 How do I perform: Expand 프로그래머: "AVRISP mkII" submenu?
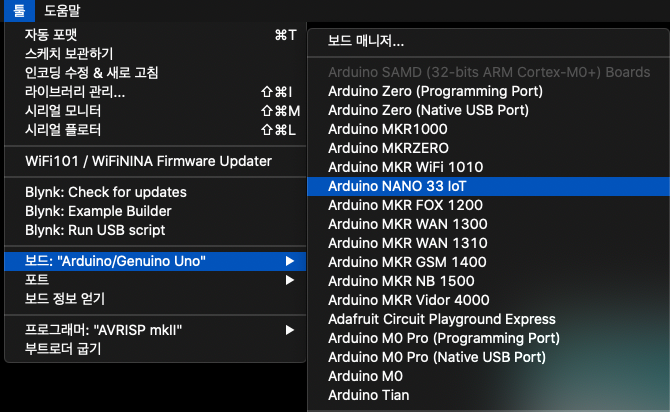pyautogui.click(x=155, y=330)
